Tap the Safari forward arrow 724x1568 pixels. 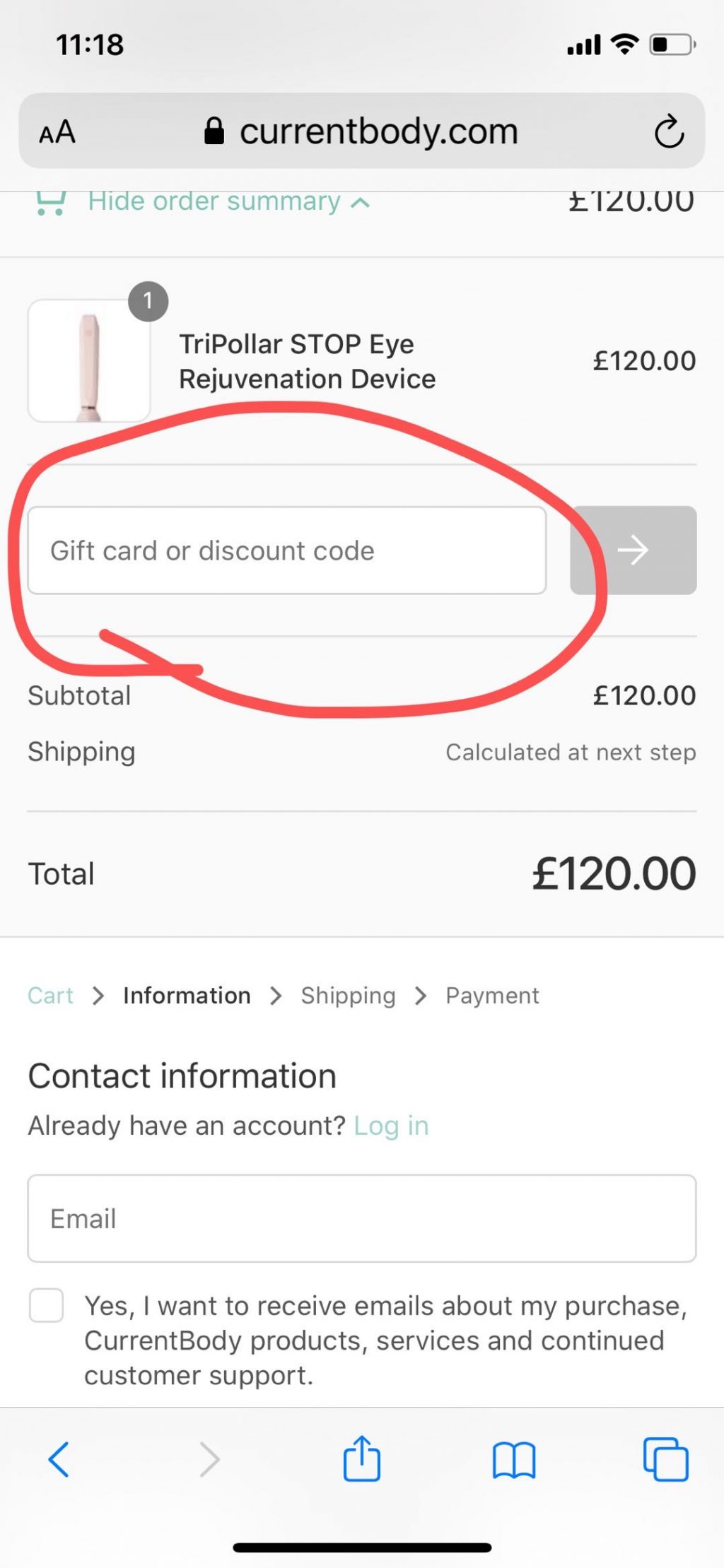pos(209,1459)
